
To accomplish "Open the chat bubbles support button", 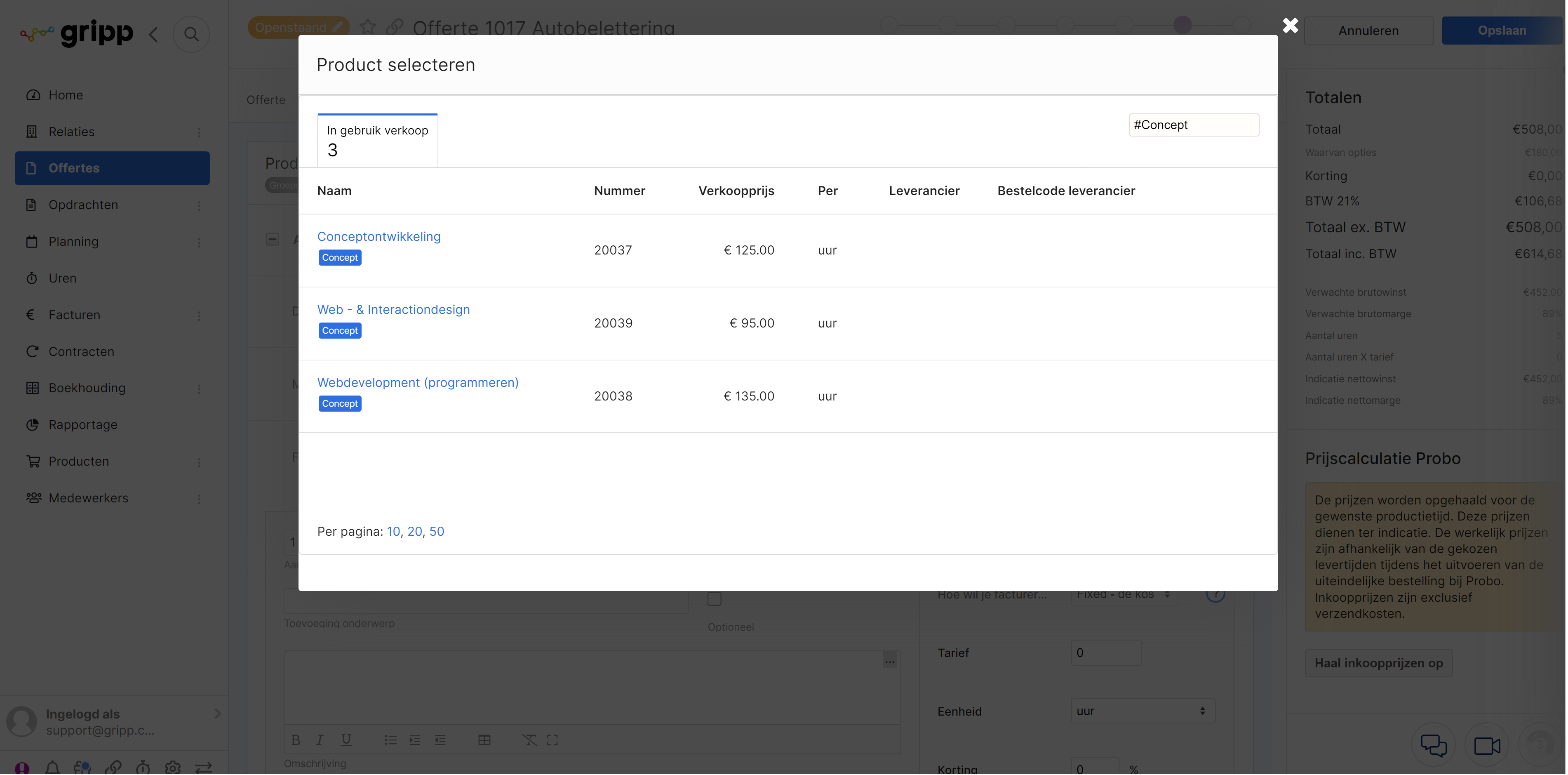I will (x=1434, y=744).
